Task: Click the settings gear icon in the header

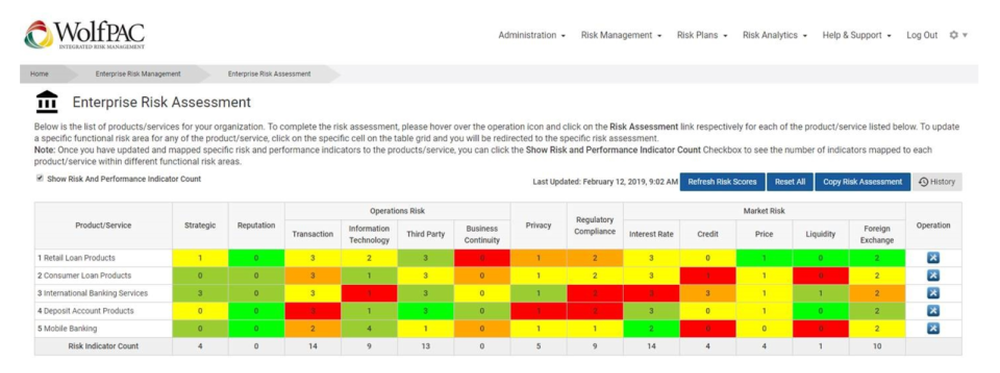Action: click(958, 36)
